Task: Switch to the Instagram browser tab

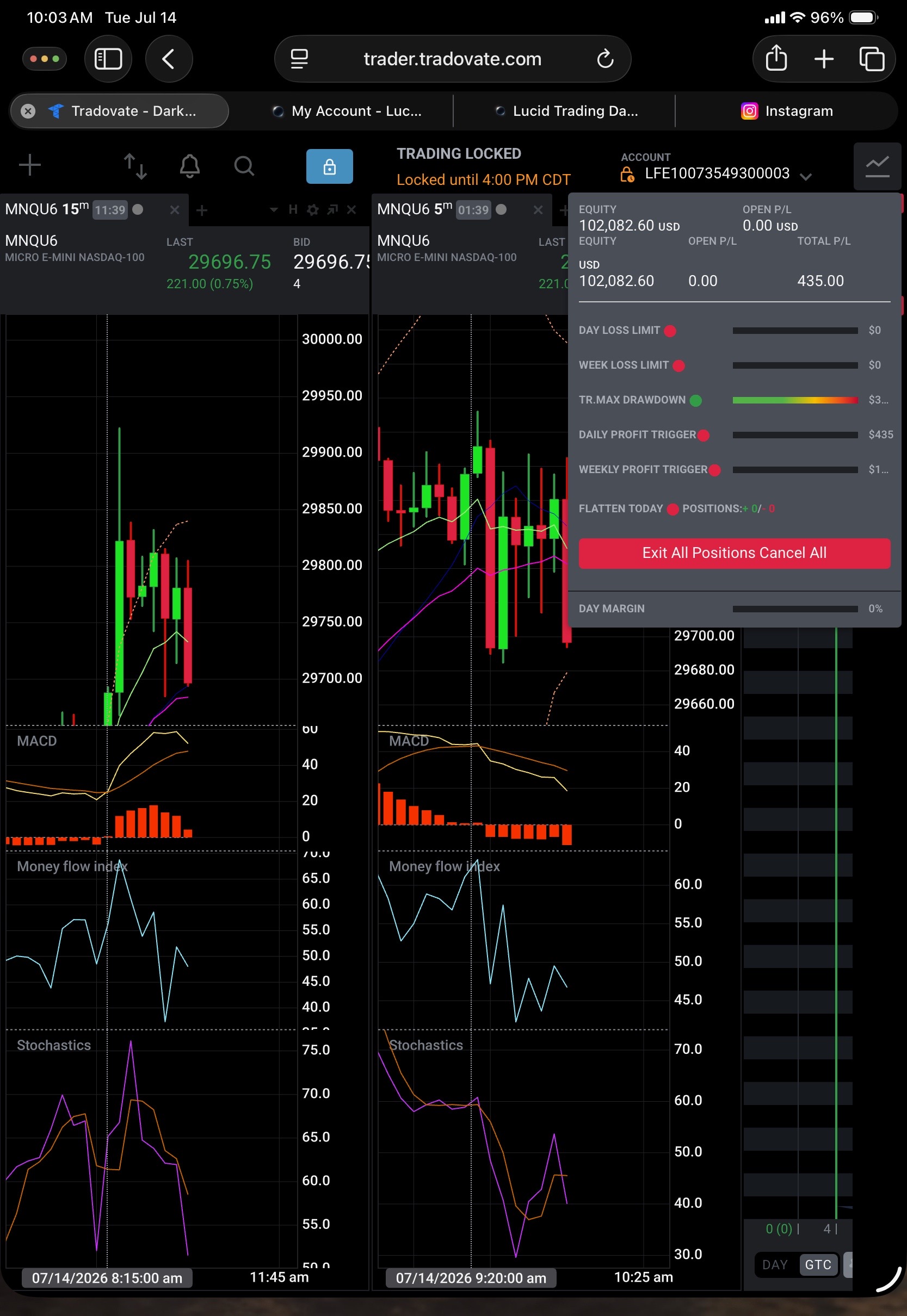Action: coord(787,111)
